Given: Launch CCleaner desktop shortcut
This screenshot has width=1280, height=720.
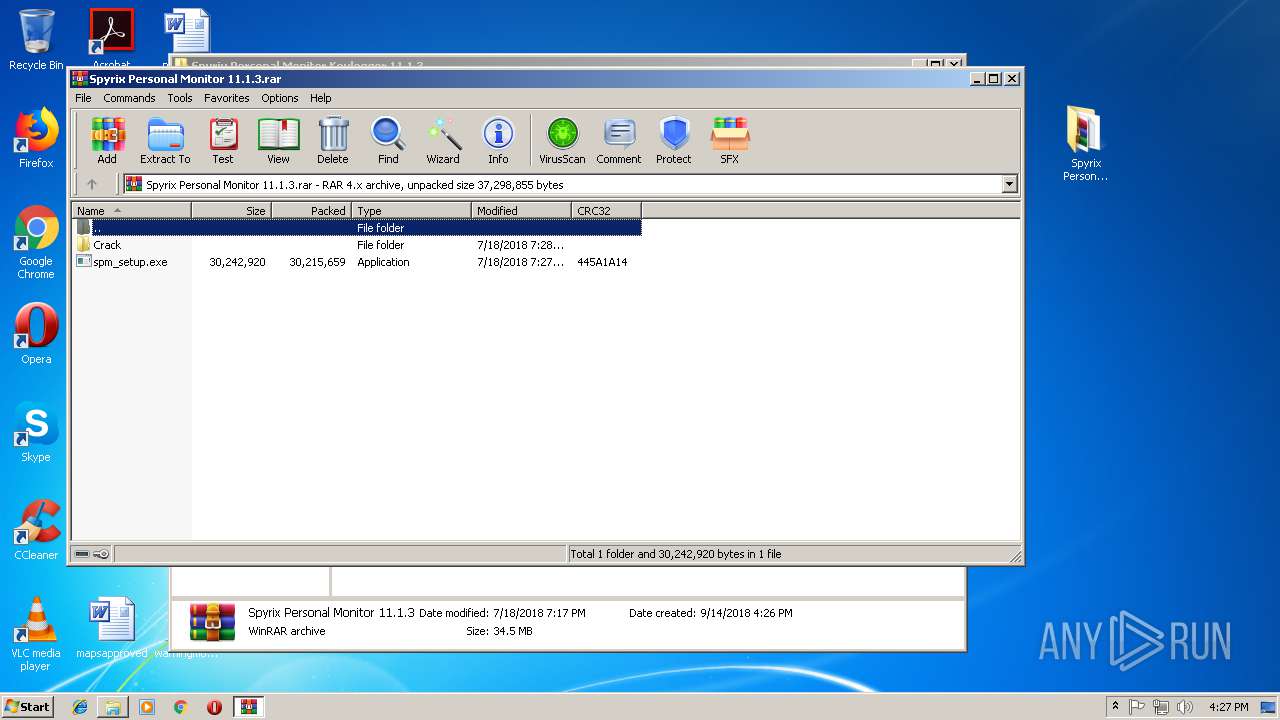Looking at the screenshot, I should pos(36,530).
